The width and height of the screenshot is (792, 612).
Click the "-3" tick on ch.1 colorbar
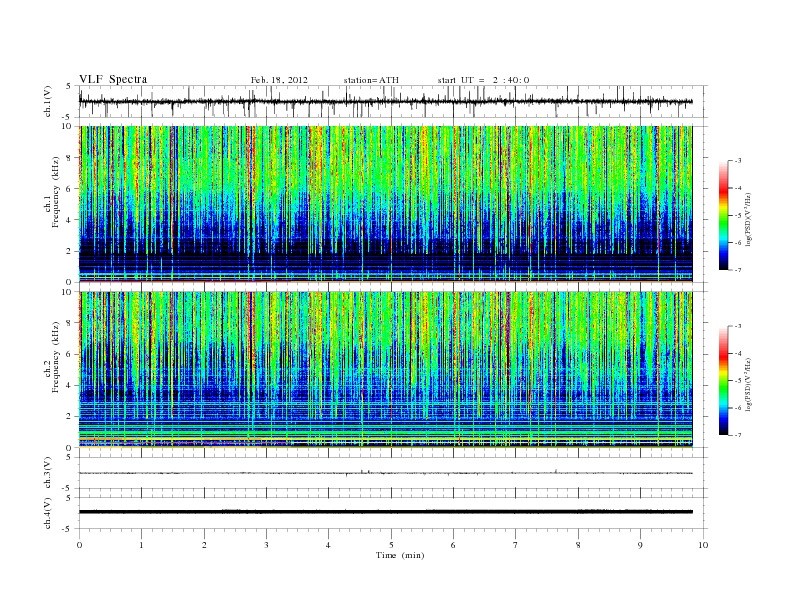(737, 161)
